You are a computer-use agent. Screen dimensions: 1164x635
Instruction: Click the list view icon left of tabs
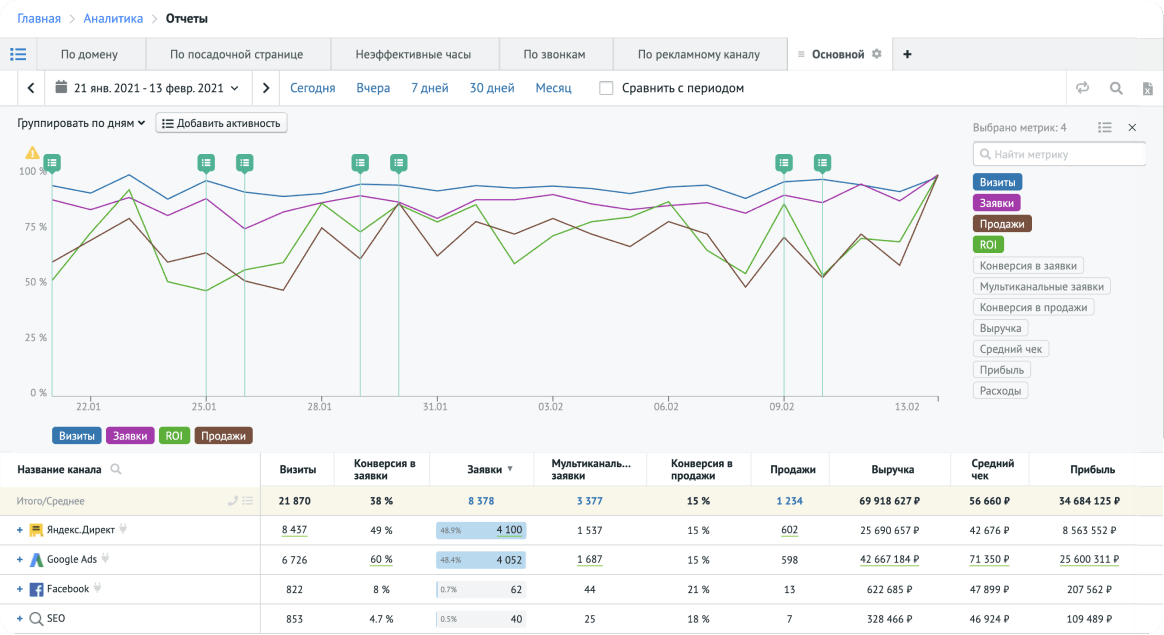pyautogui.click(x=18, y=54)
